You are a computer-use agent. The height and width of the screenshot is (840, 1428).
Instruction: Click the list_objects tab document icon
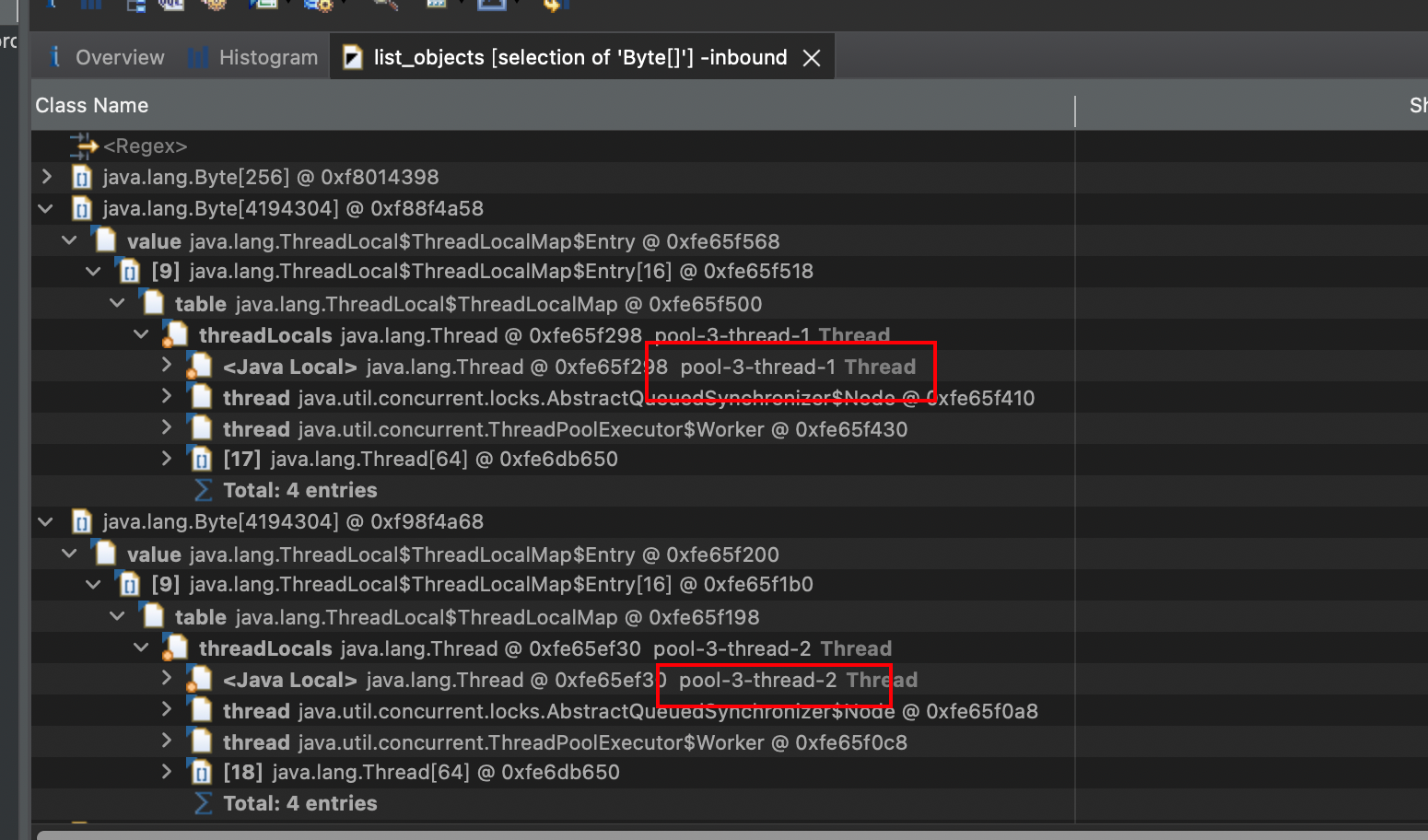click(352, 58)
